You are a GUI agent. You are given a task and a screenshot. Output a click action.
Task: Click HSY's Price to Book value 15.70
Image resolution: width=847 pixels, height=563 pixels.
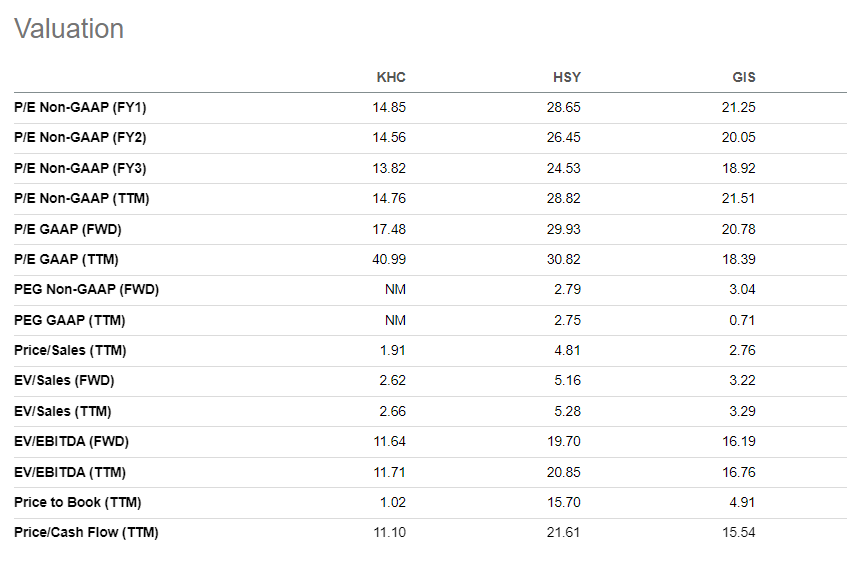[x=565, y=502]
